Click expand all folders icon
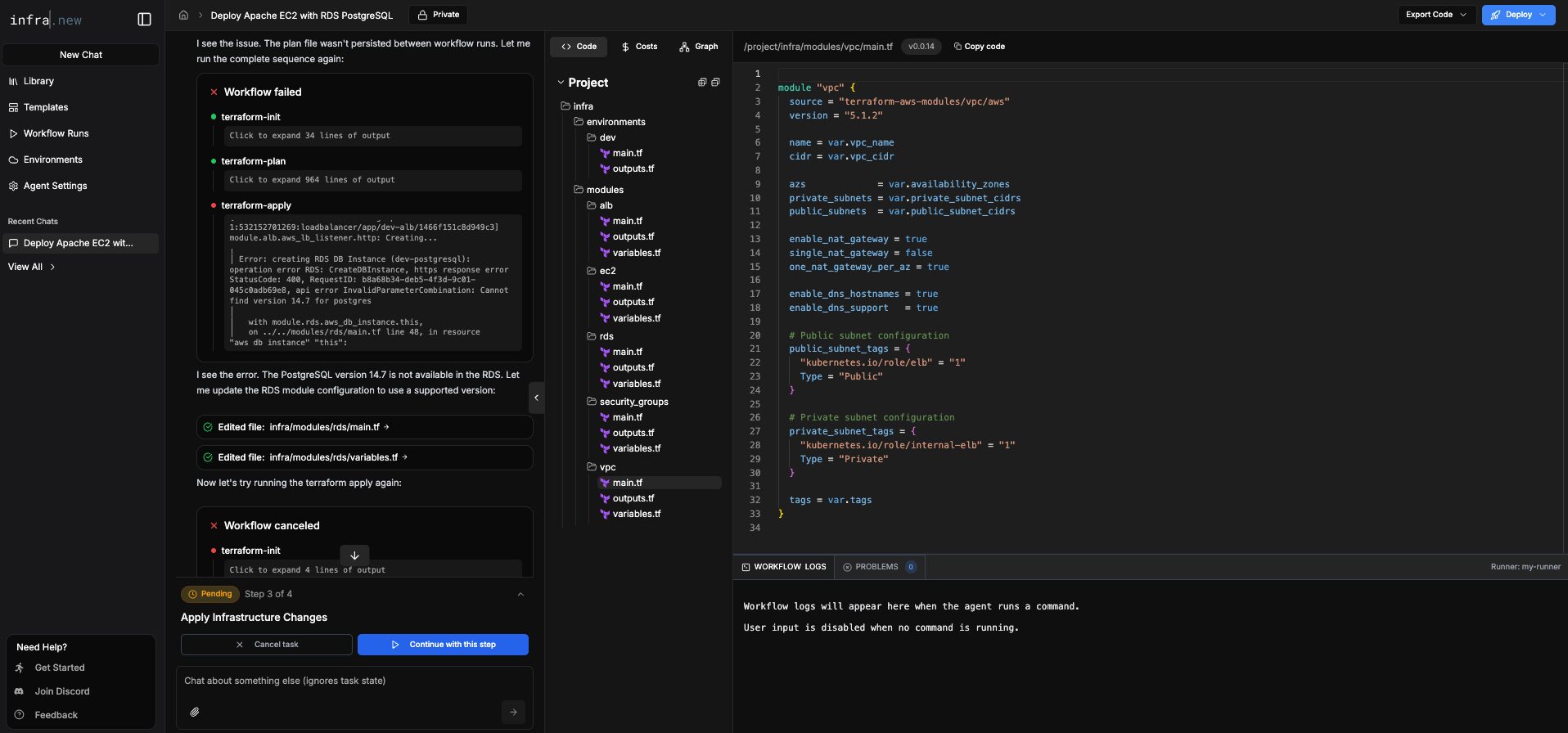This screenshot has width=1568, height=733. click(x=701, y=83)
